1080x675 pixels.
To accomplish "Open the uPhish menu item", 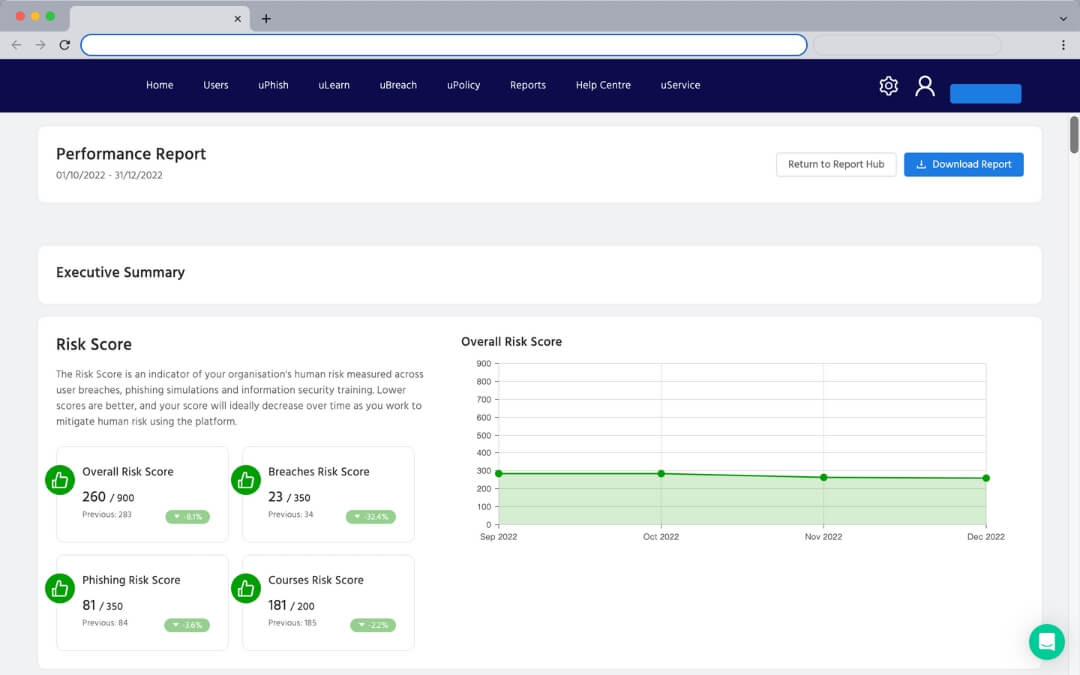I will [x=273, y=85].
